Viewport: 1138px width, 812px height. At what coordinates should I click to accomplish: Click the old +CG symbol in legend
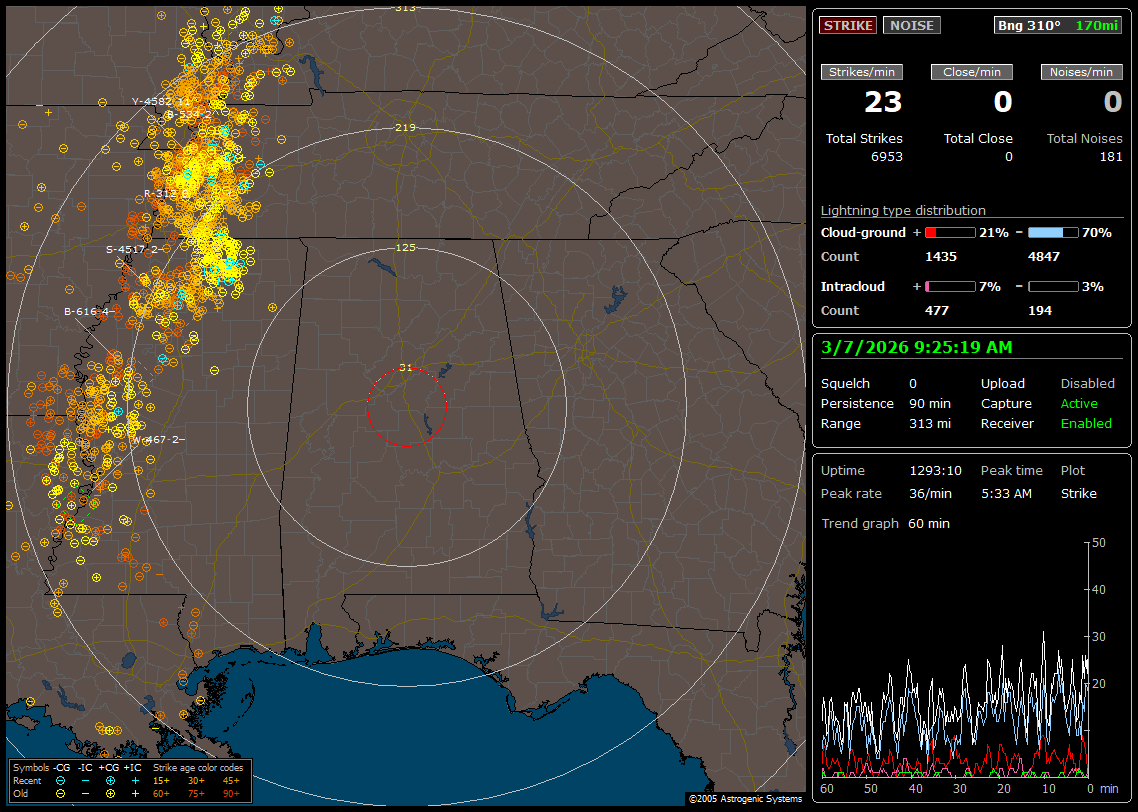coord(110,793)
